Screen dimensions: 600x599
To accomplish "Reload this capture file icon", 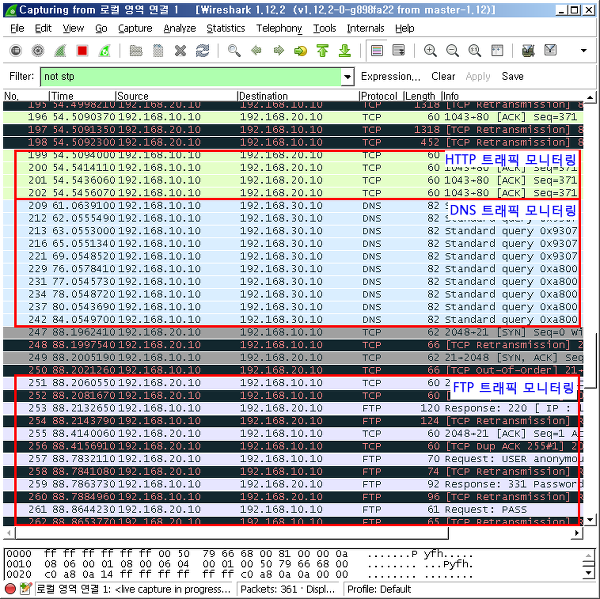I will [x=202, y=51].
